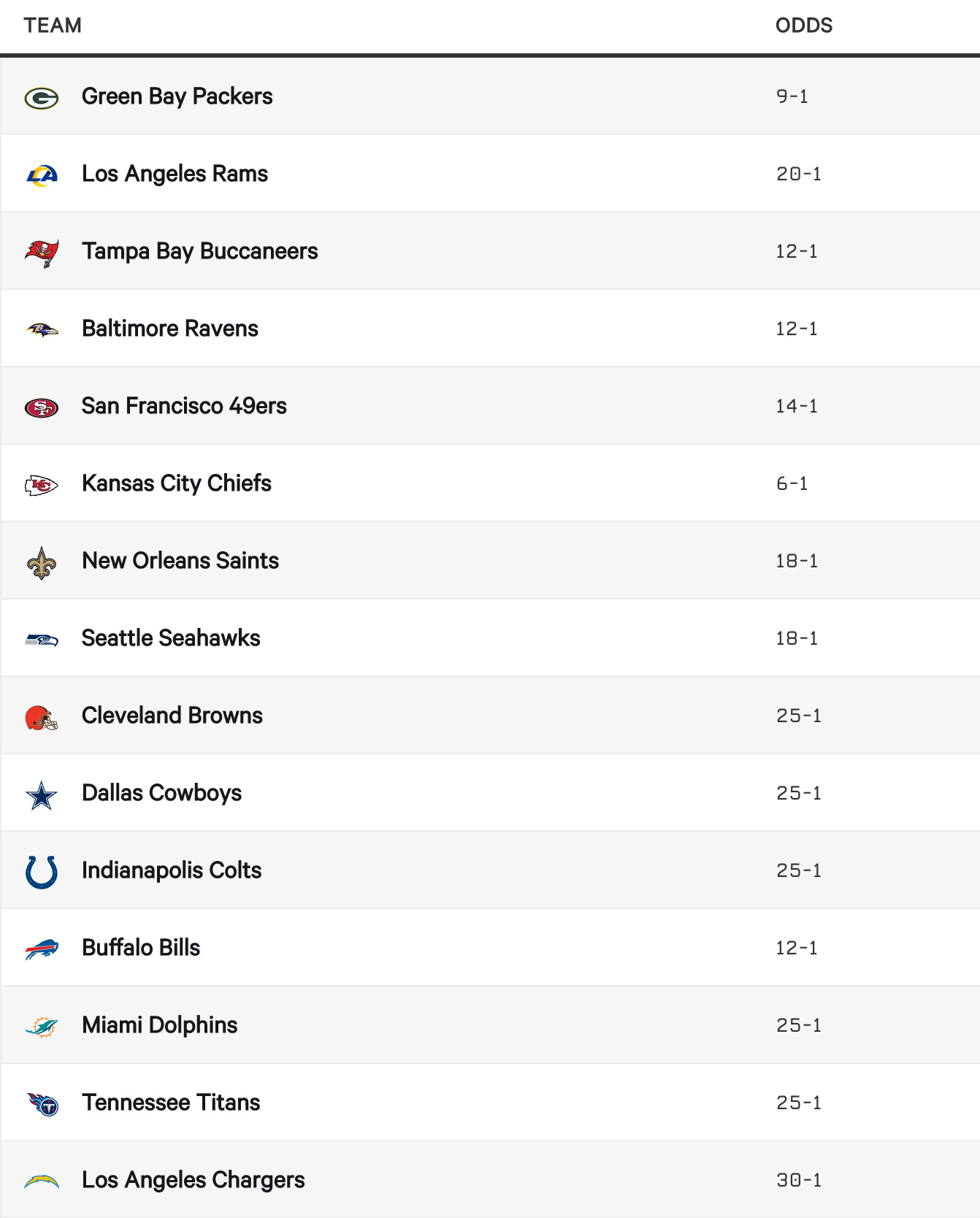Click the ODDS column header
980x1218 pixels.
(803, 26)
